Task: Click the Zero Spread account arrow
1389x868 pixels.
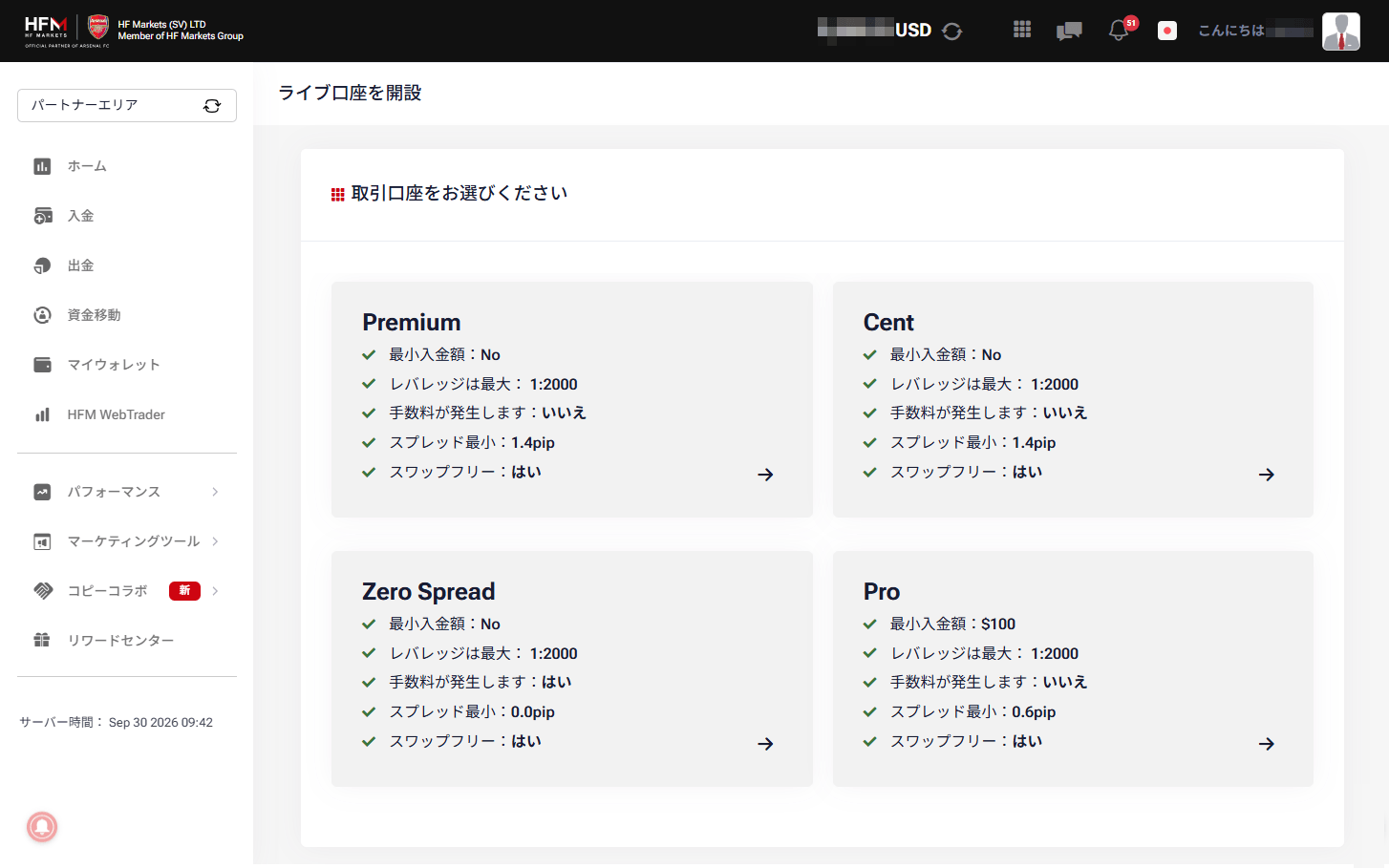Action: (x=765, y=744)
